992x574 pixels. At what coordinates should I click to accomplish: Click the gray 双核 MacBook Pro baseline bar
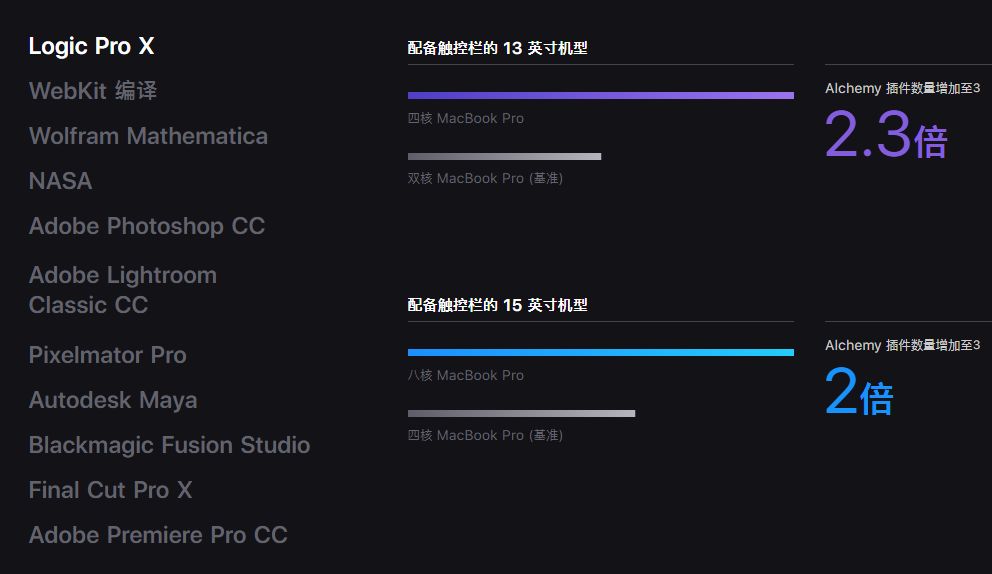tap(504, 156)
